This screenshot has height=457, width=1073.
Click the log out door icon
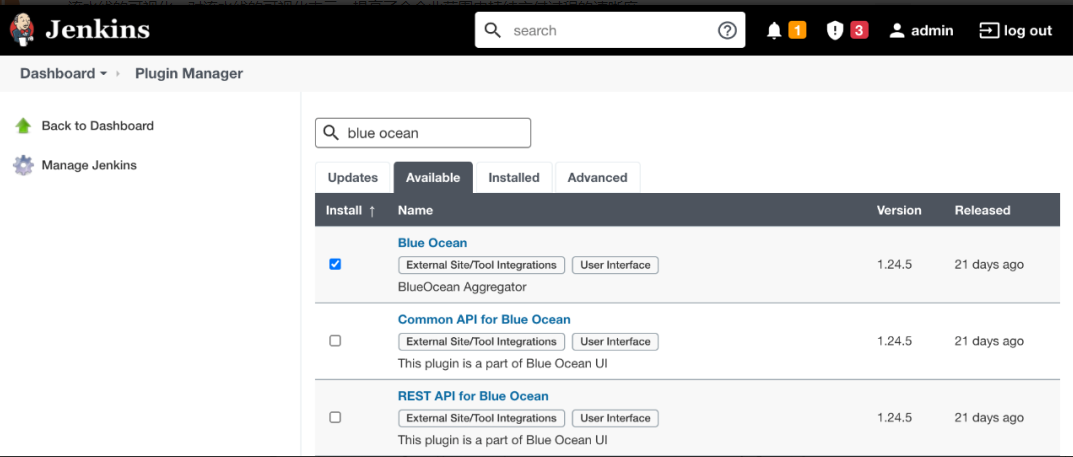pyautogui.click(x=989, y=31)
